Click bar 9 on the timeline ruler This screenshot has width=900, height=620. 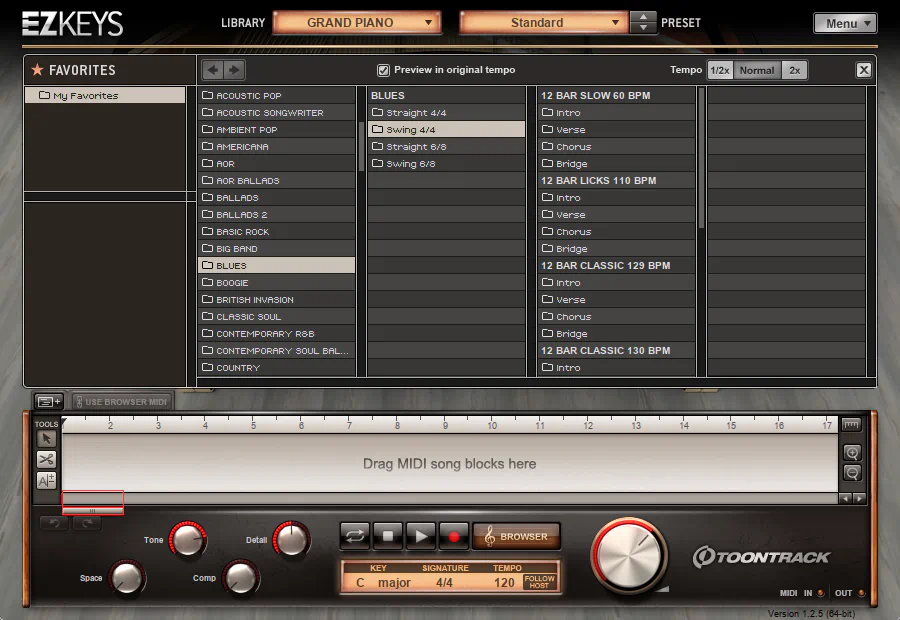tap(445, 425)
